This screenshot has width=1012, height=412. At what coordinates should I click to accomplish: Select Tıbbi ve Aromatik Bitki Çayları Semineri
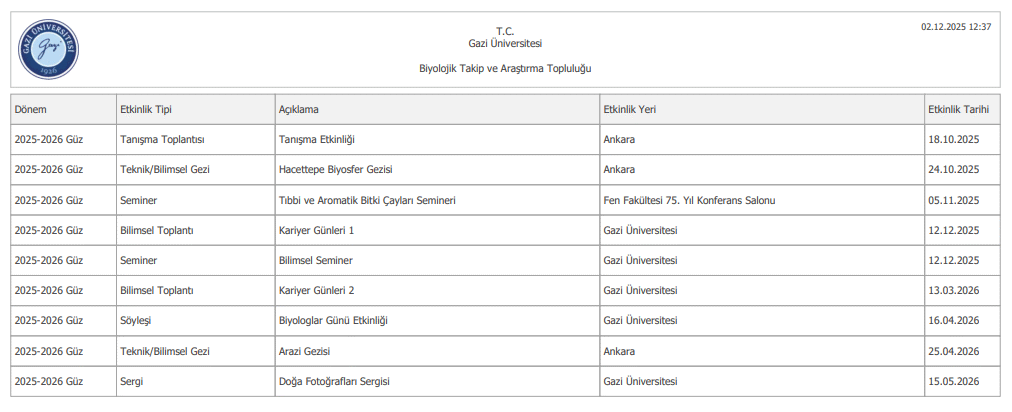tap(367, 200)
